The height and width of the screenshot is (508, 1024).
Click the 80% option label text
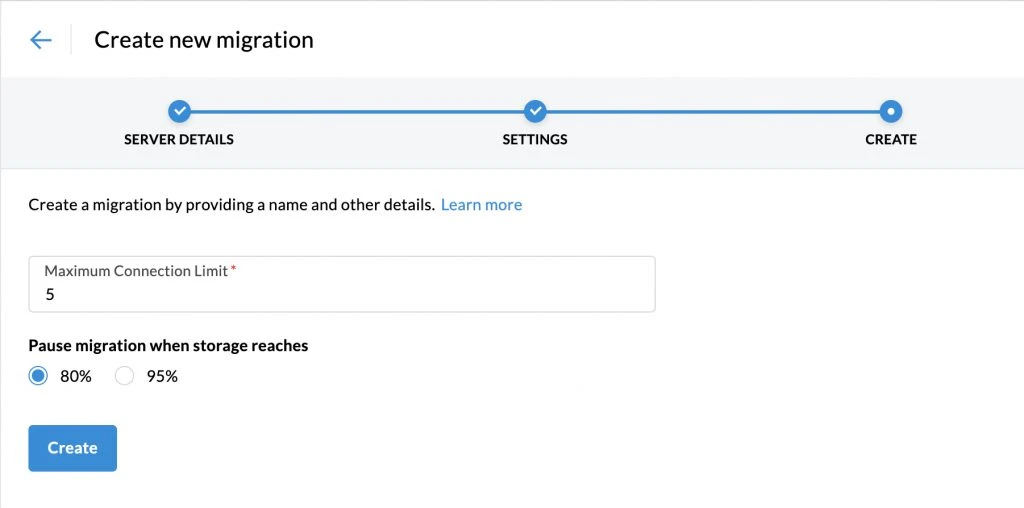click(76, 377)
